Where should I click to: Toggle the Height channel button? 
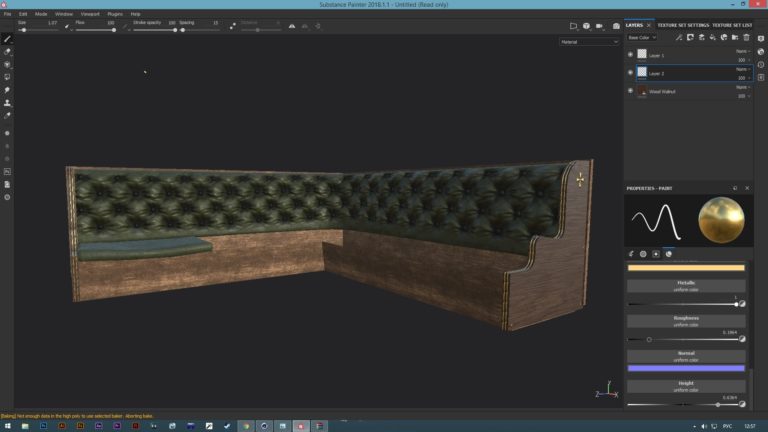(686, 386)
